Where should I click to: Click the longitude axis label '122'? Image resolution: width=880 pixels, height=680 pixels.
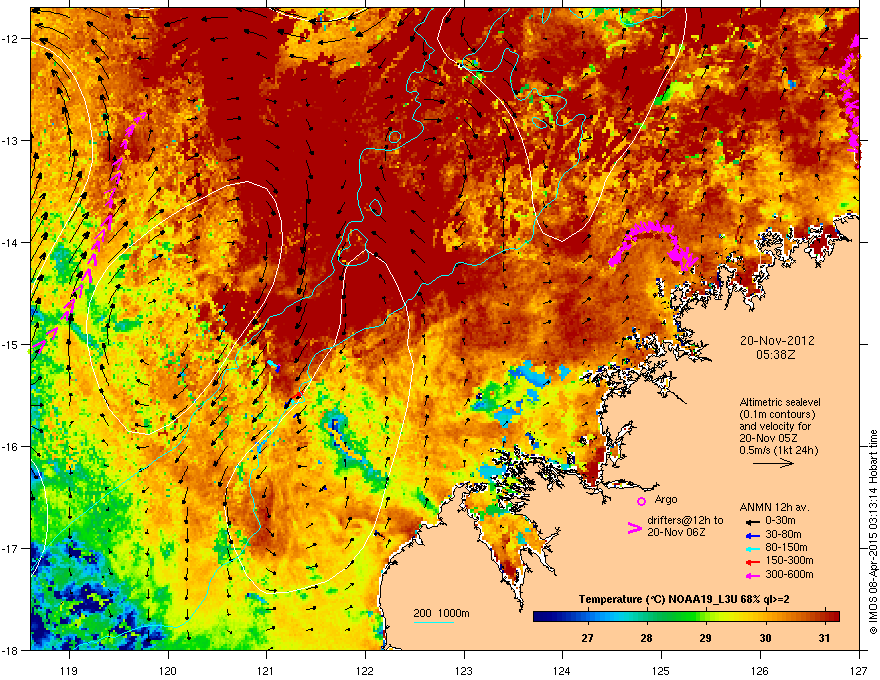(x=365, y=670)
